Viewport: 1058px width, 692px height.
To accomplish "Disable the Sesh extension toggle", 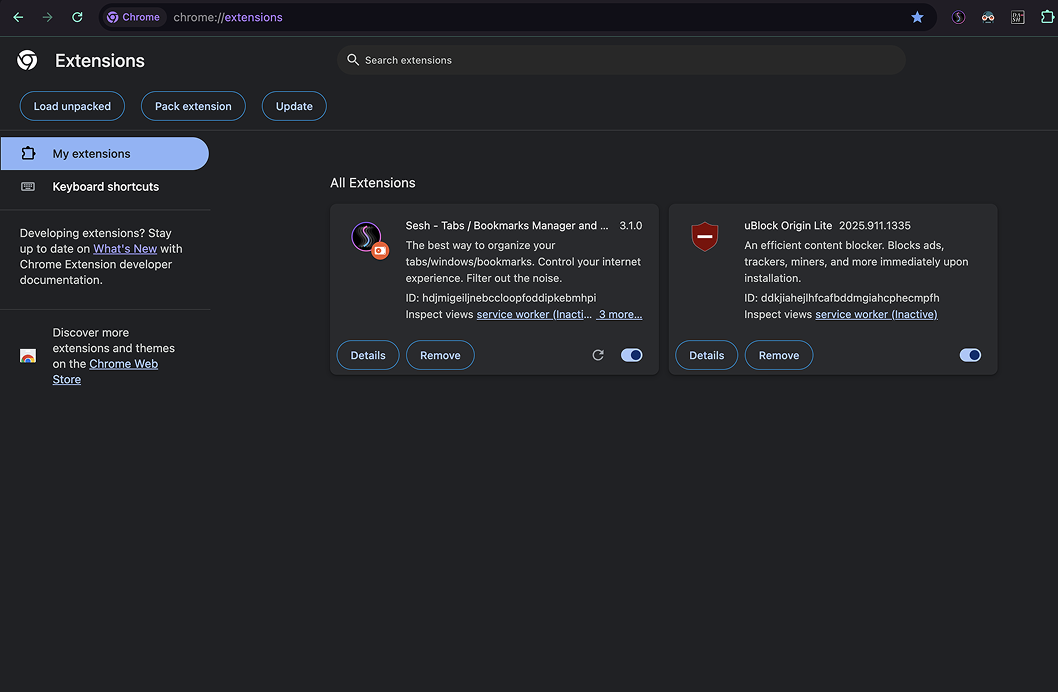I will pyautogui.click(x=632, y=355).
